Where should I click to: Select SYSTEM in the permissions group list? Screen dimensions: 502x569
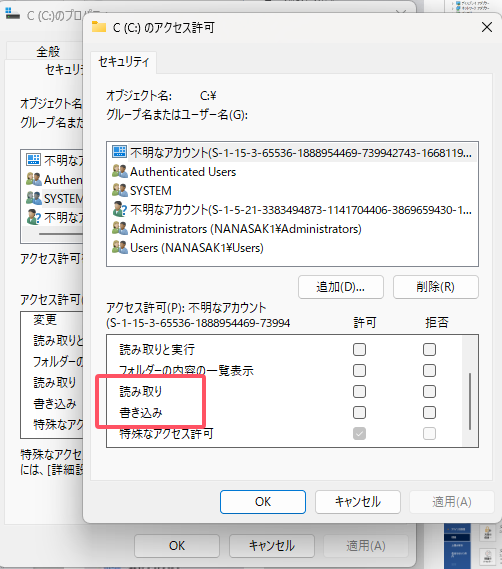(151, 191)
